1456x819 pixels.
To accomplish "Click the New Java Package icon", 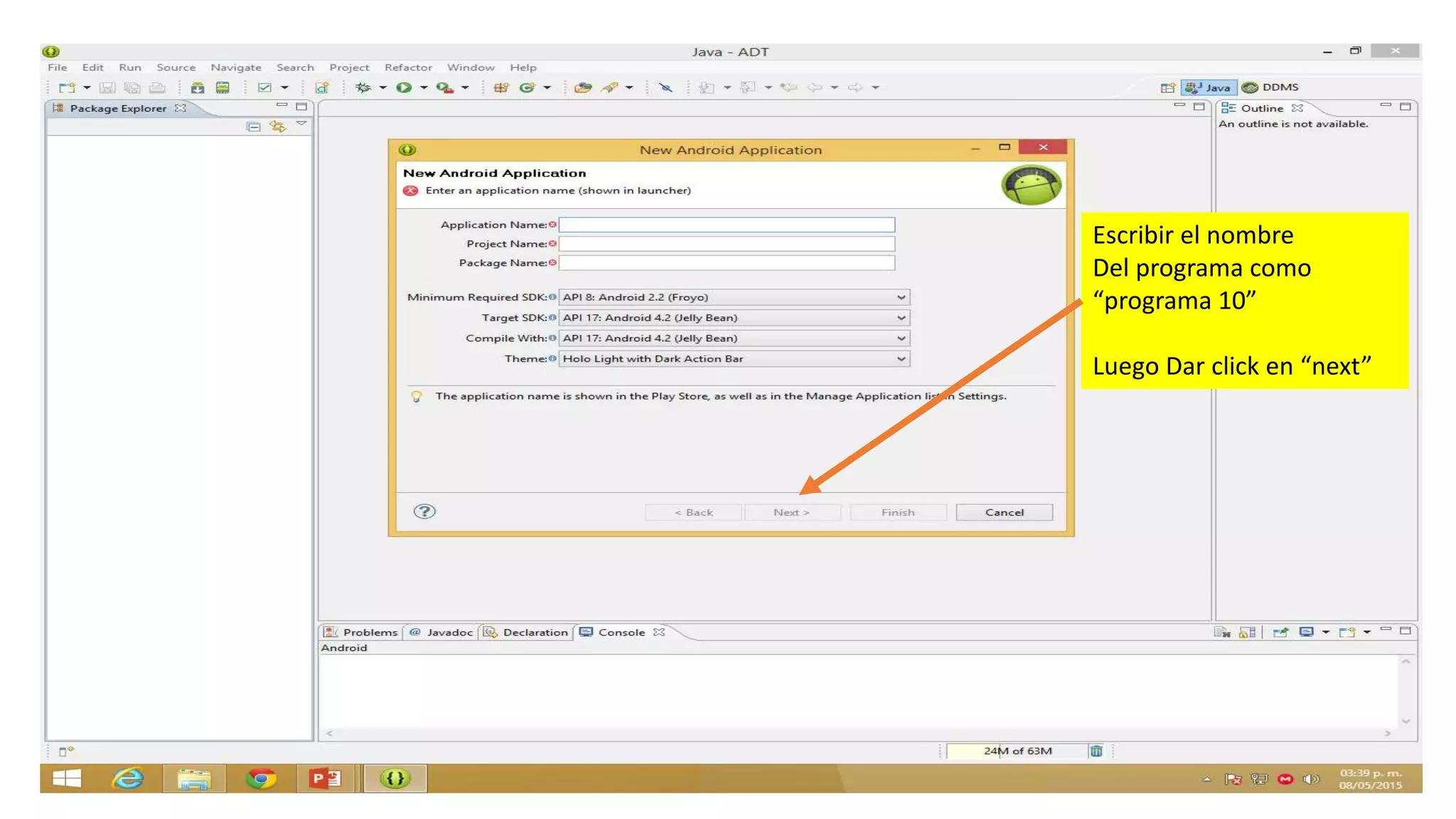I will tap(501, 87).
